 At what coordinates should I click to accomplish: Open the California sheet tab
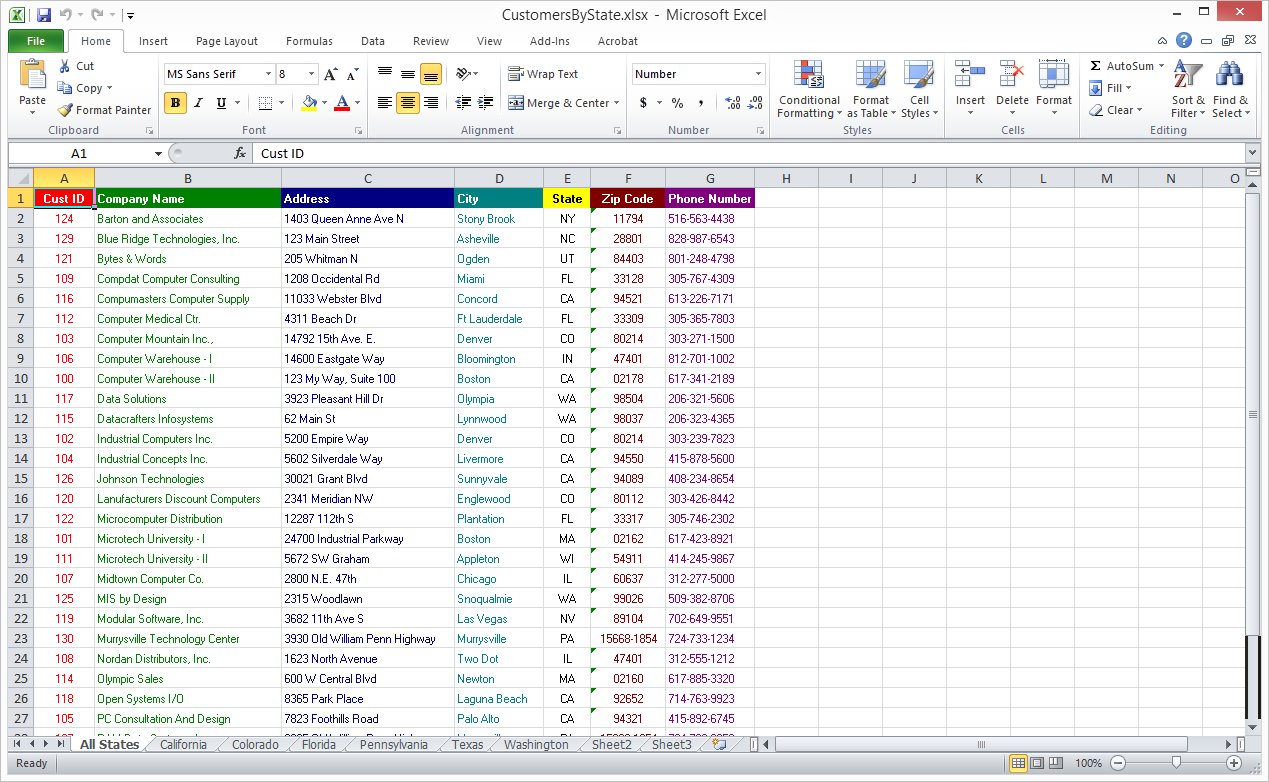[x=183, y=744]
